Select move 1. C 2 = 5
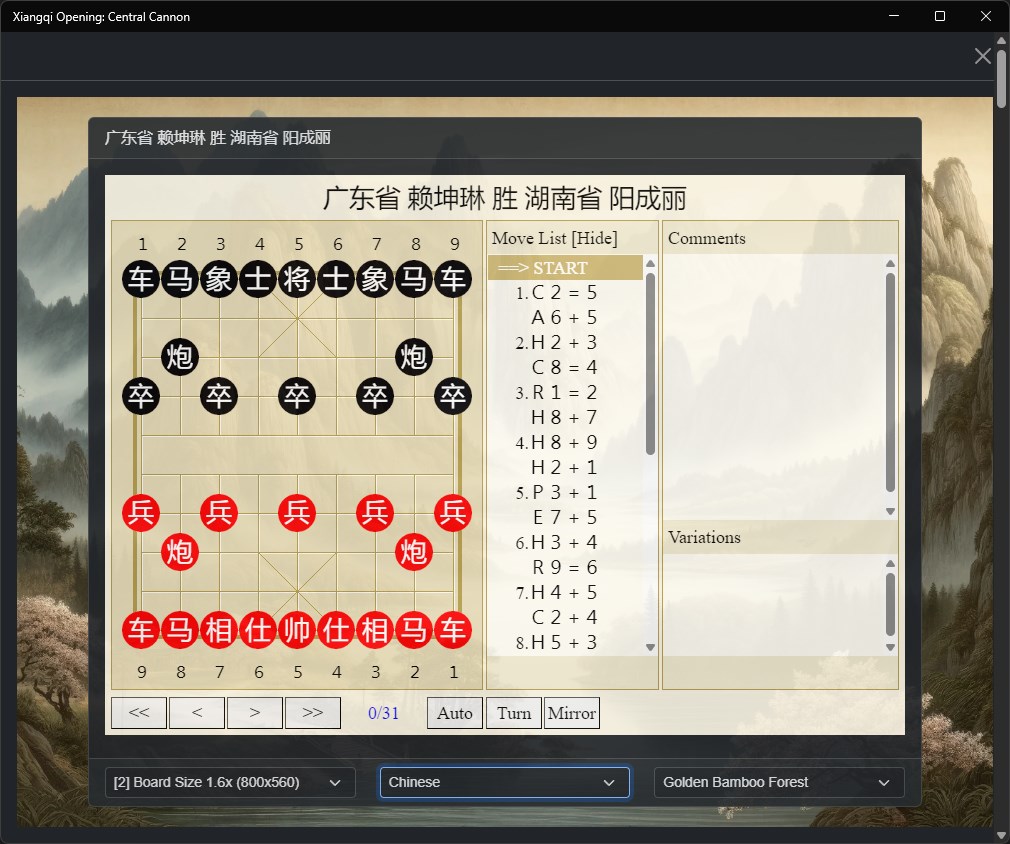 point(557,293)
